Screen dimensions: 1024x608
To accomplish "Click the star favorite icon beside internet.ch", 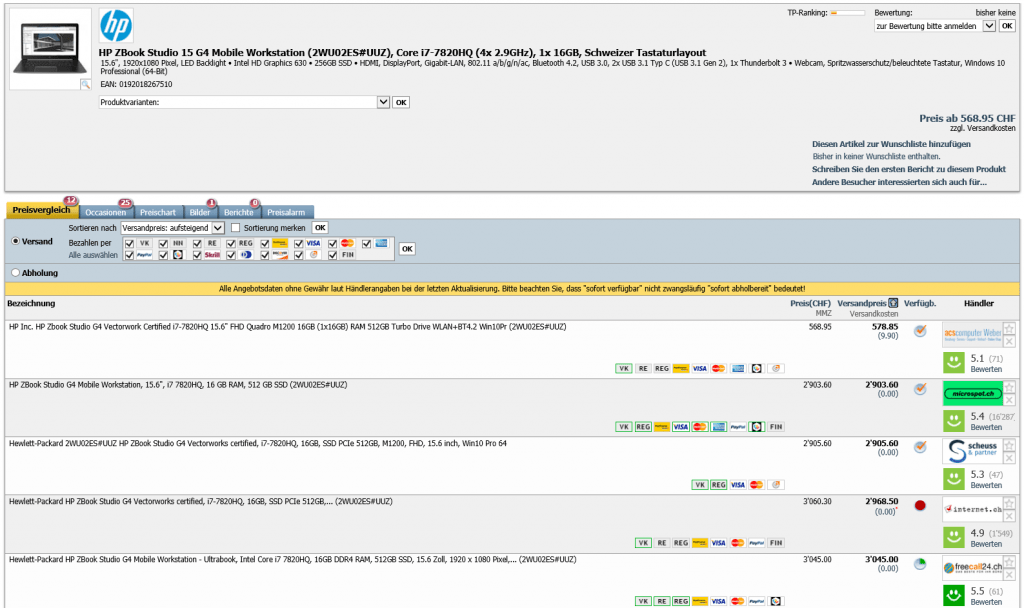I will (x=1009, y=503).
